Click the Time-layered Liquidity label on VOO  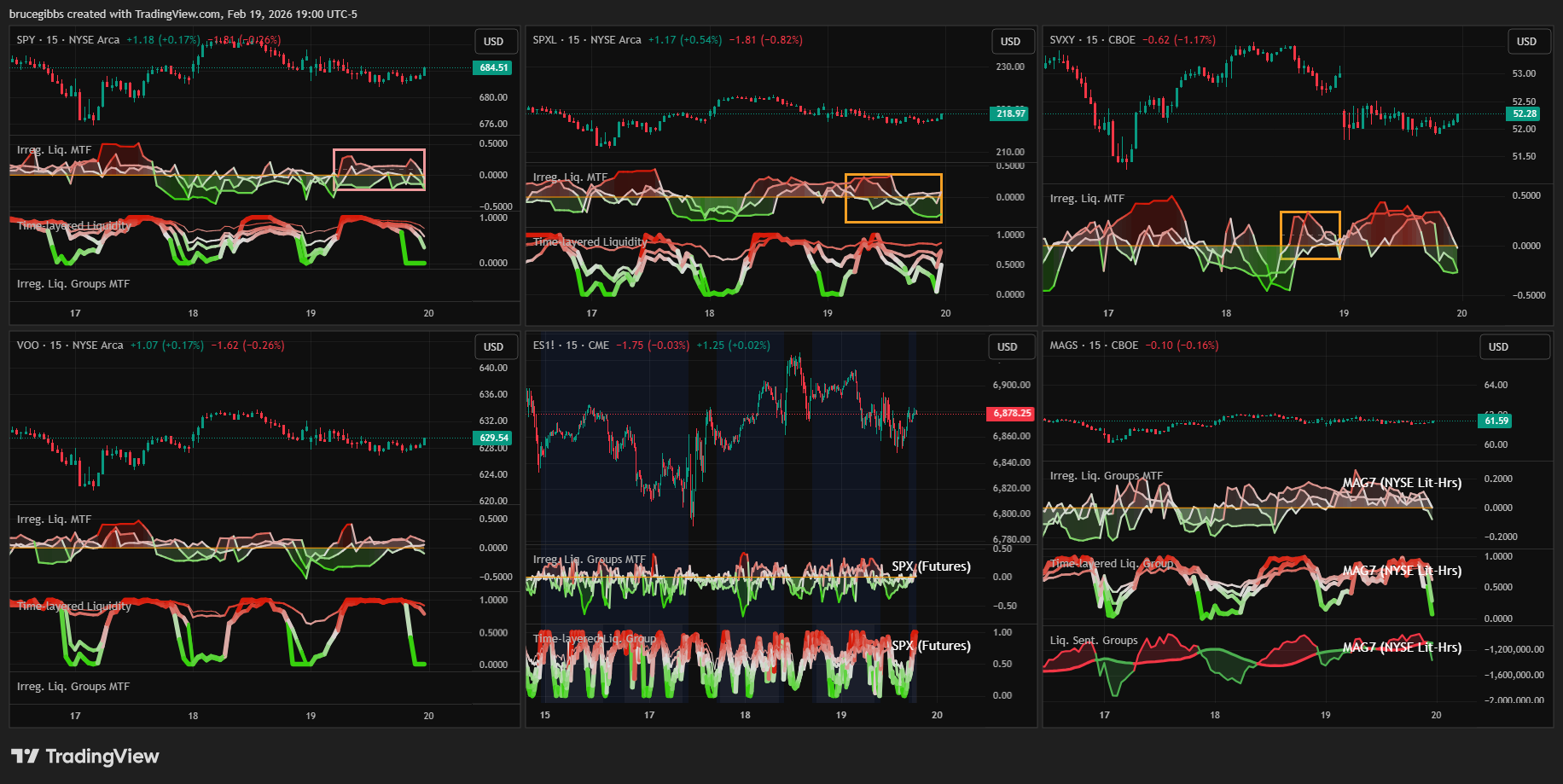point(74,607)
